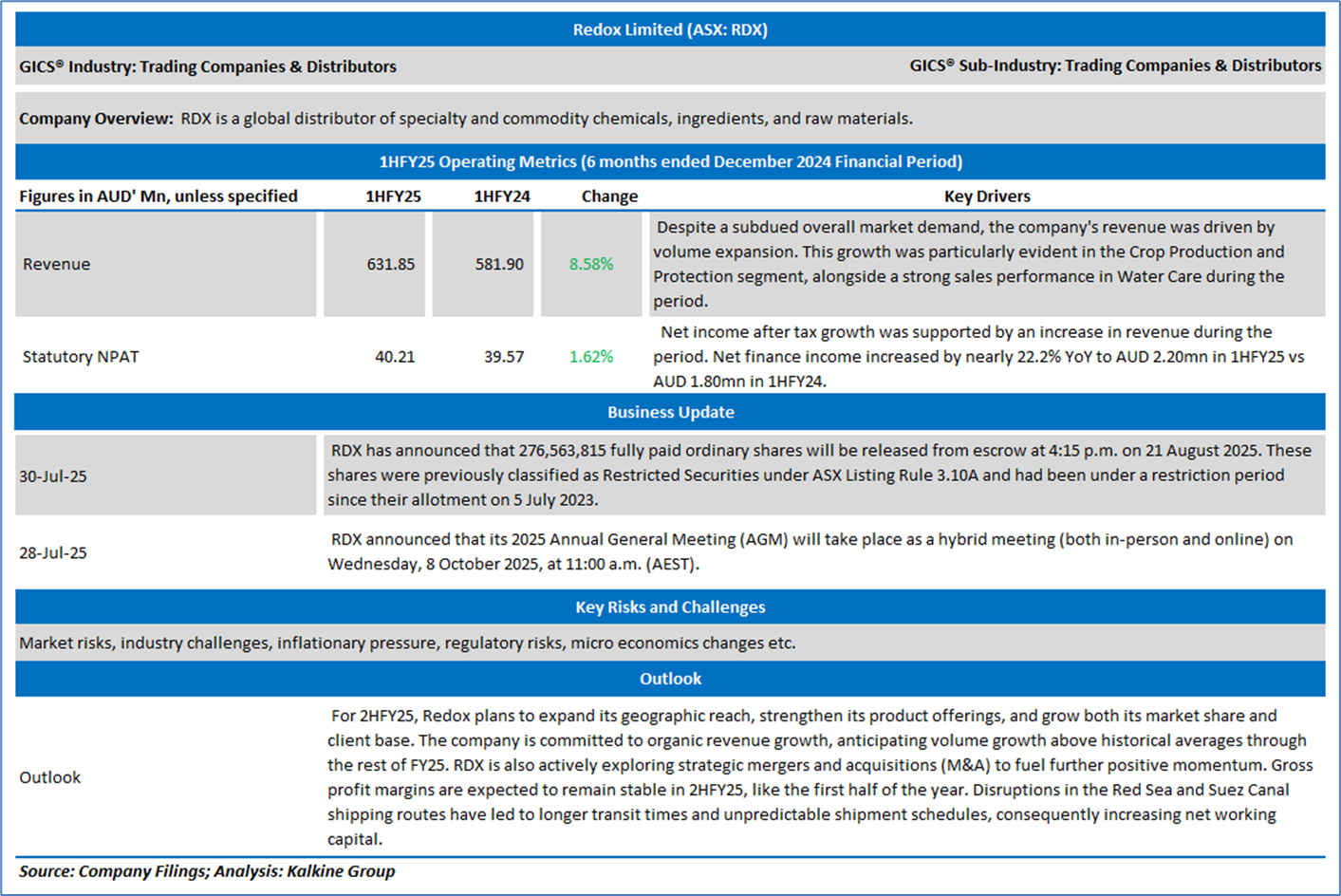This screenshot has height=896, width=1341.
Task: Click the net income key drivers paragraph
Action: [x=978, y=357]
